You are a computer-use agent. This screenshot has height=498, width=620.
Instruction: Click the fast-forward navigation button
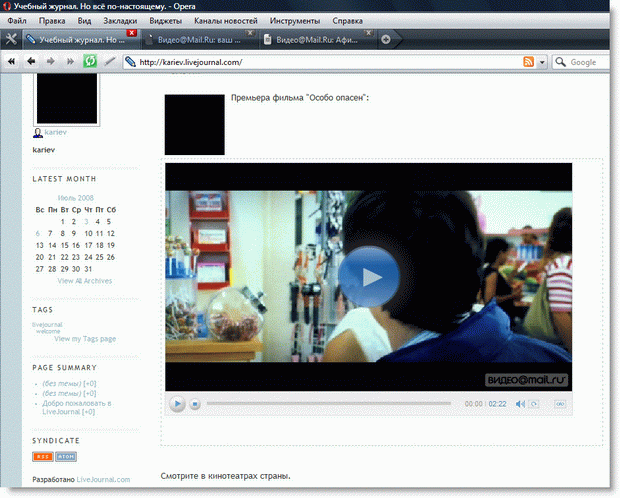70,61
